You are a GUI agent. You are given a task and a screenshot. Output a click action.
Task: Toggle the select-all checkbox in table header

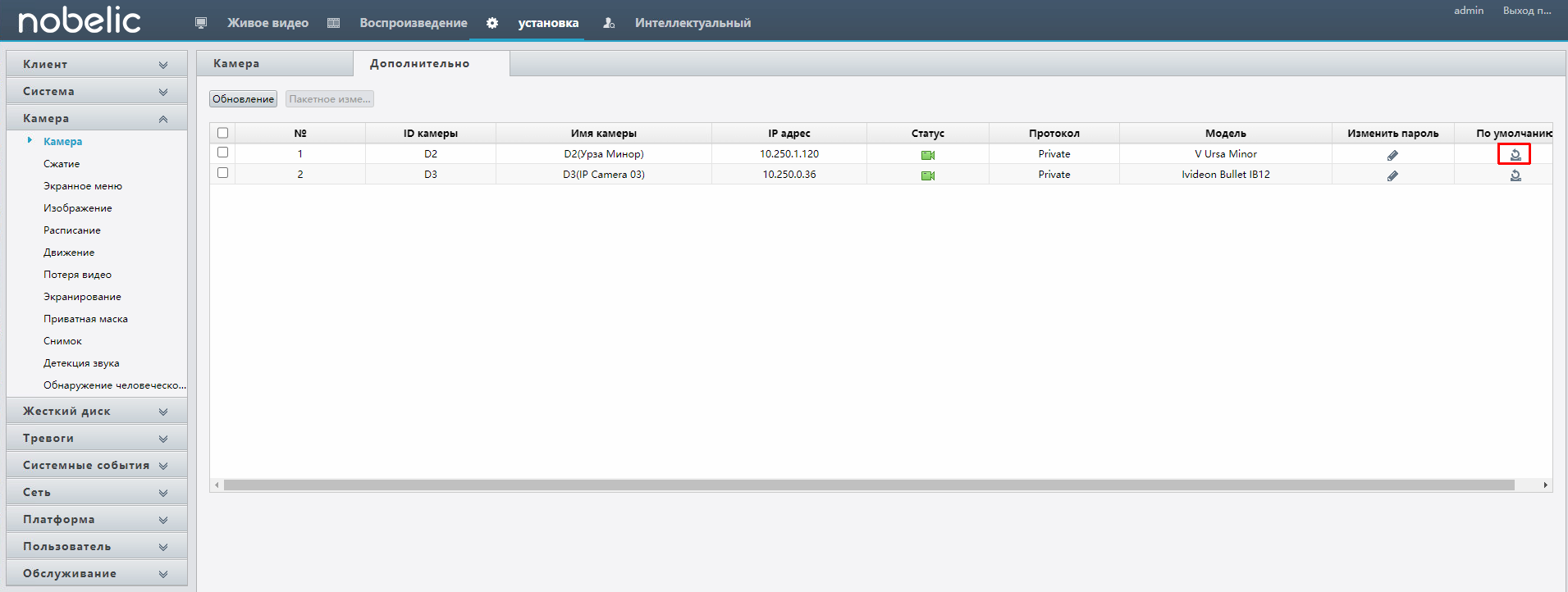222,133
